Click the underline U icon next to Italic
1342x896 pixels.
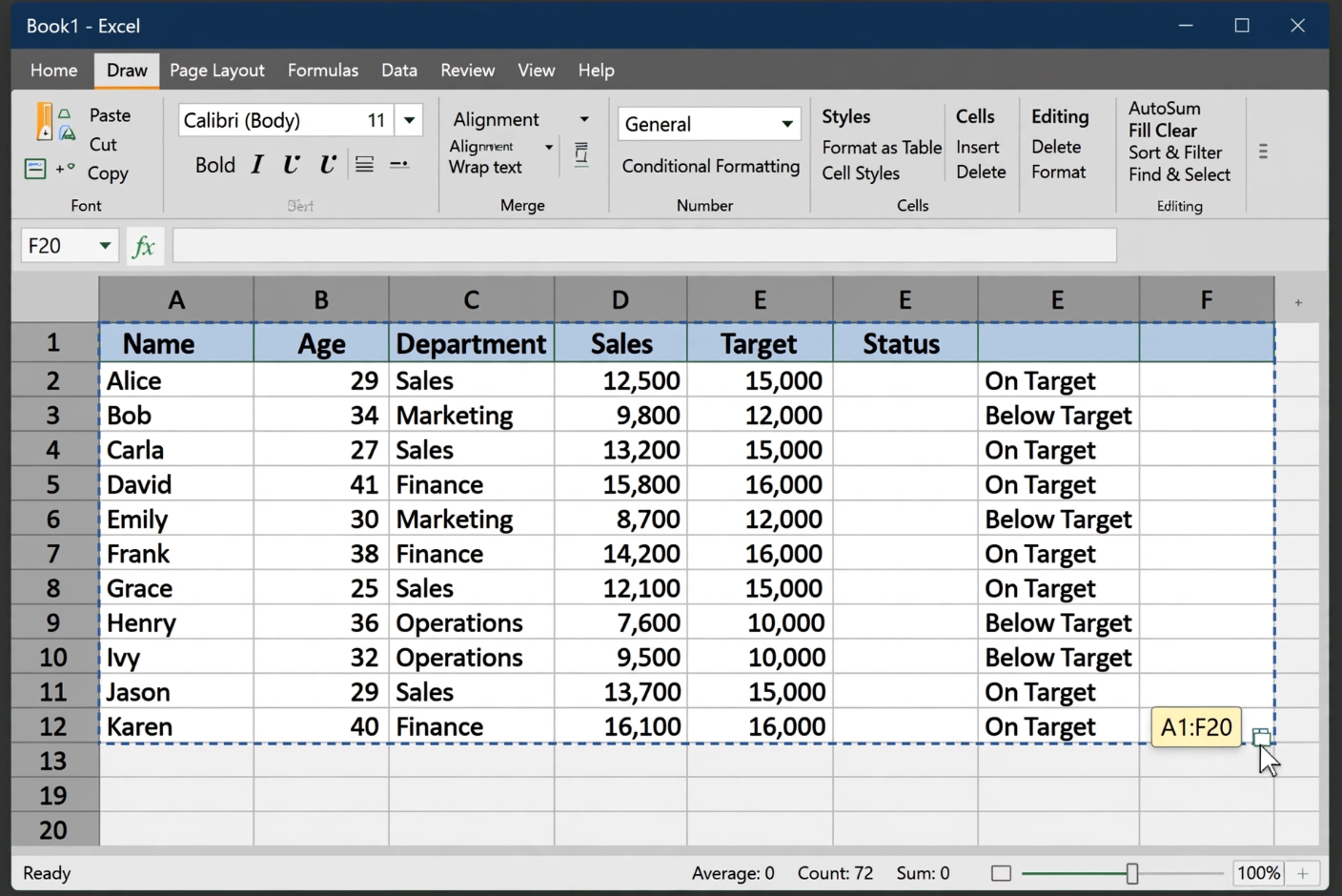click(x=291, y=165)
